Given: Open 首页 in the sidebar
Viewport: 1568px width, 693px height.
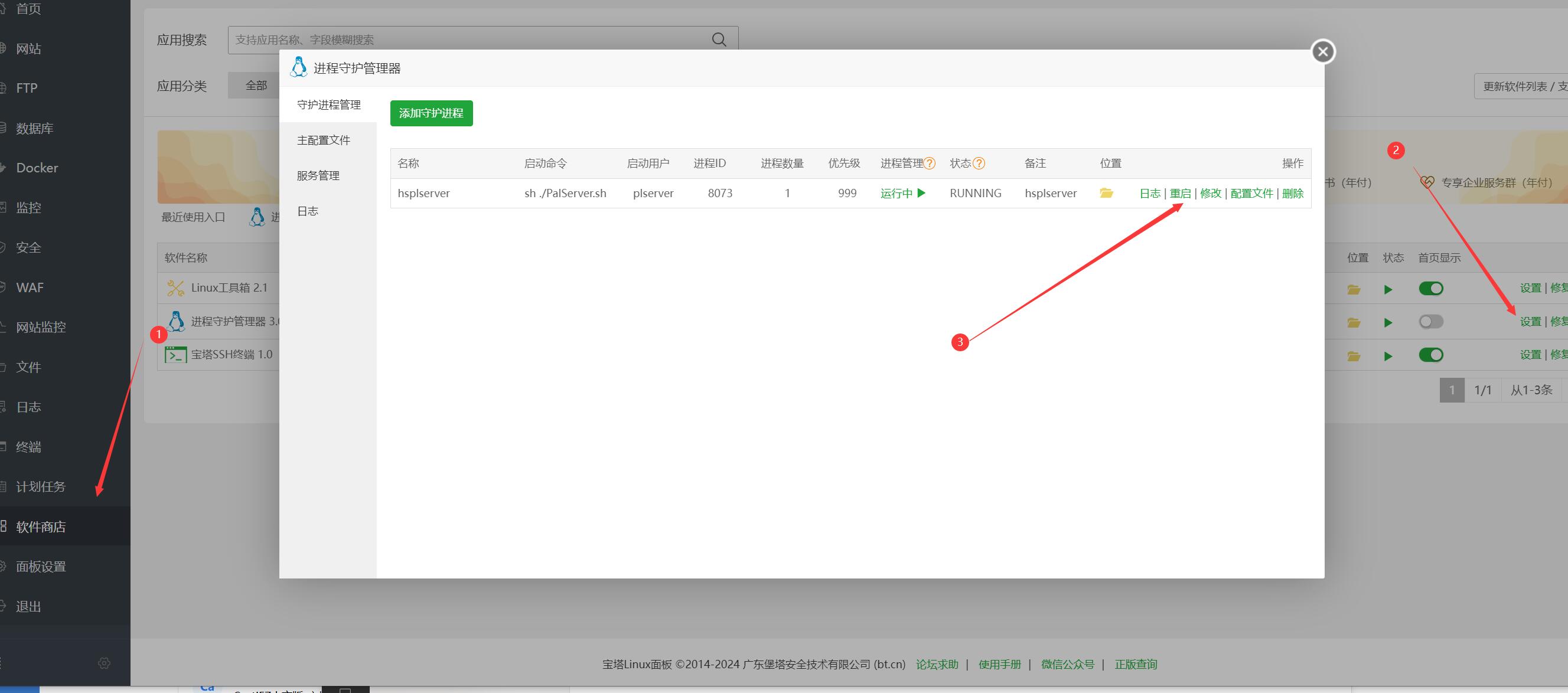Looking at the screenshot, I should coord(28,8).
